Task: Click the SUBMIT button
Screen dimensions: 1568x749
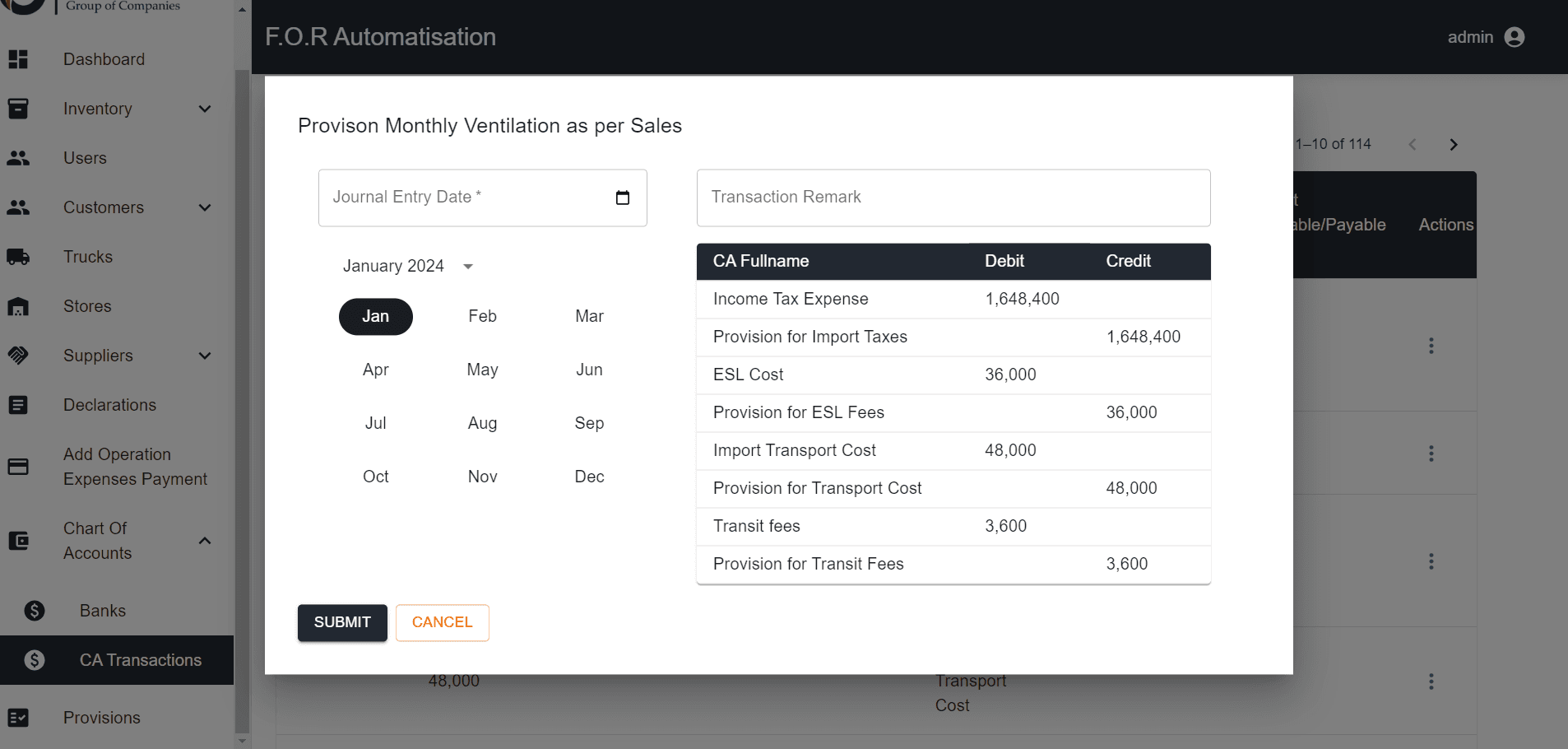Action: 342,622
